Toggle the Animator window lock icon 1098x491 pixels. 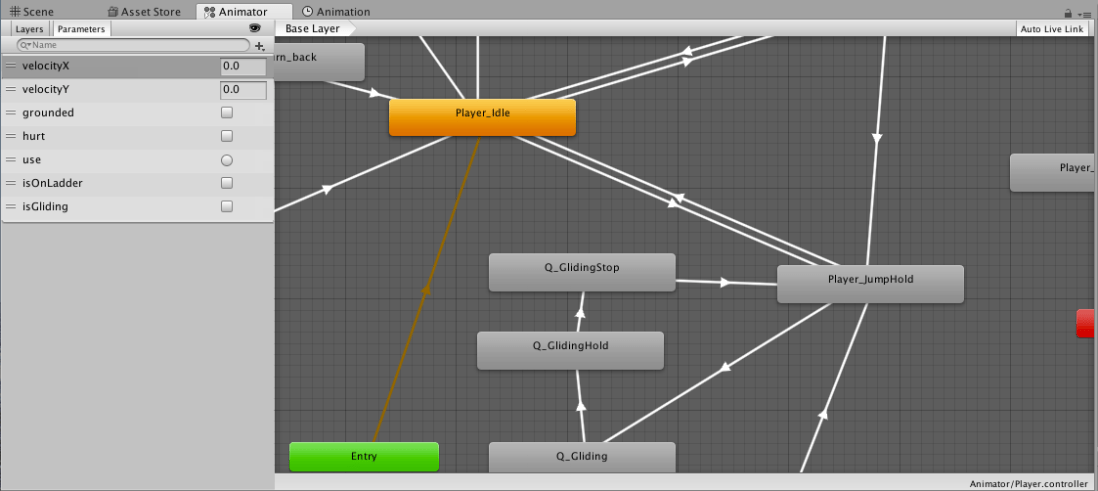1068,13
